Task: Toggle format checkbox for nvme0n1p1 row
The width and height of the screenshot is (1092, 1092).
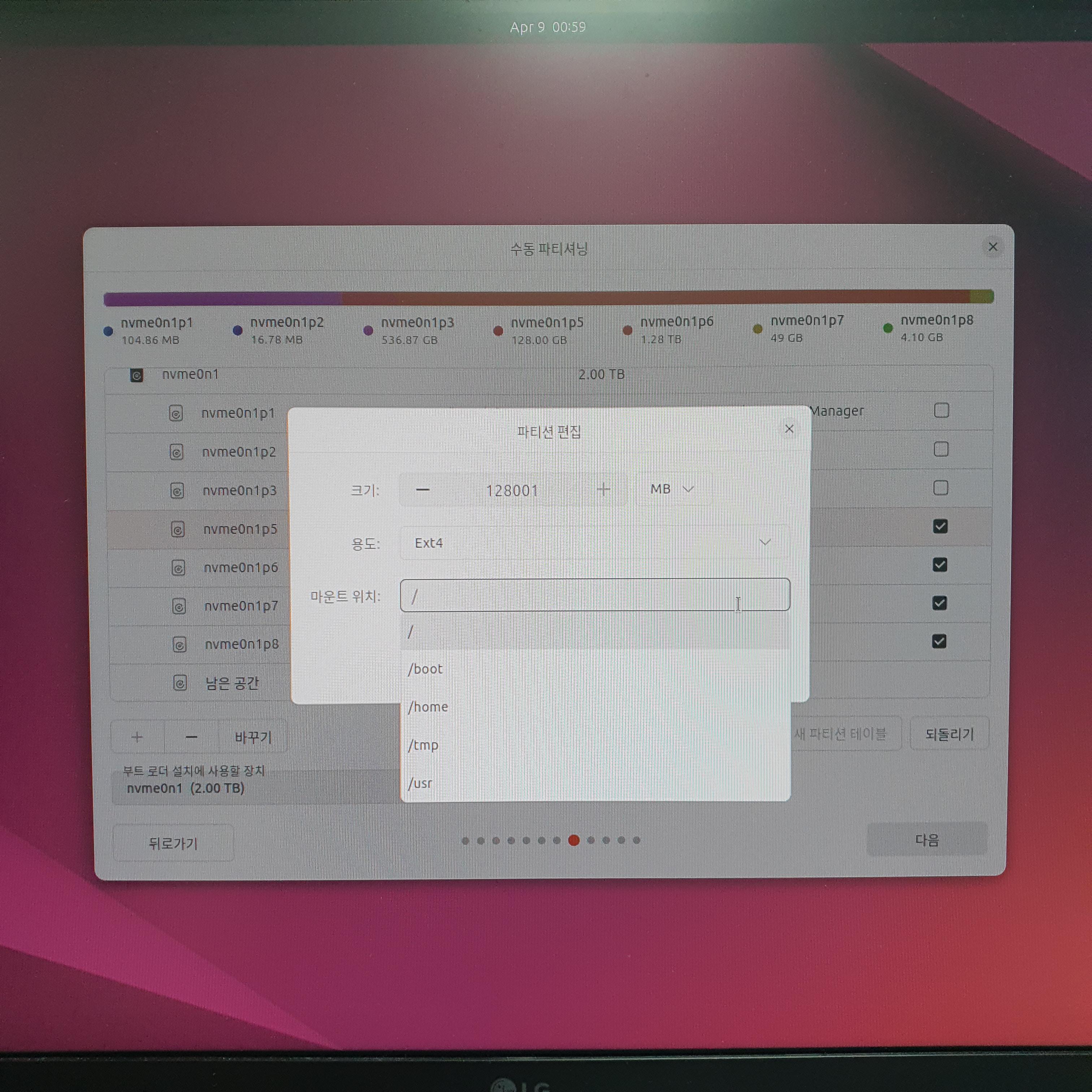Action: tap(942, 410)
